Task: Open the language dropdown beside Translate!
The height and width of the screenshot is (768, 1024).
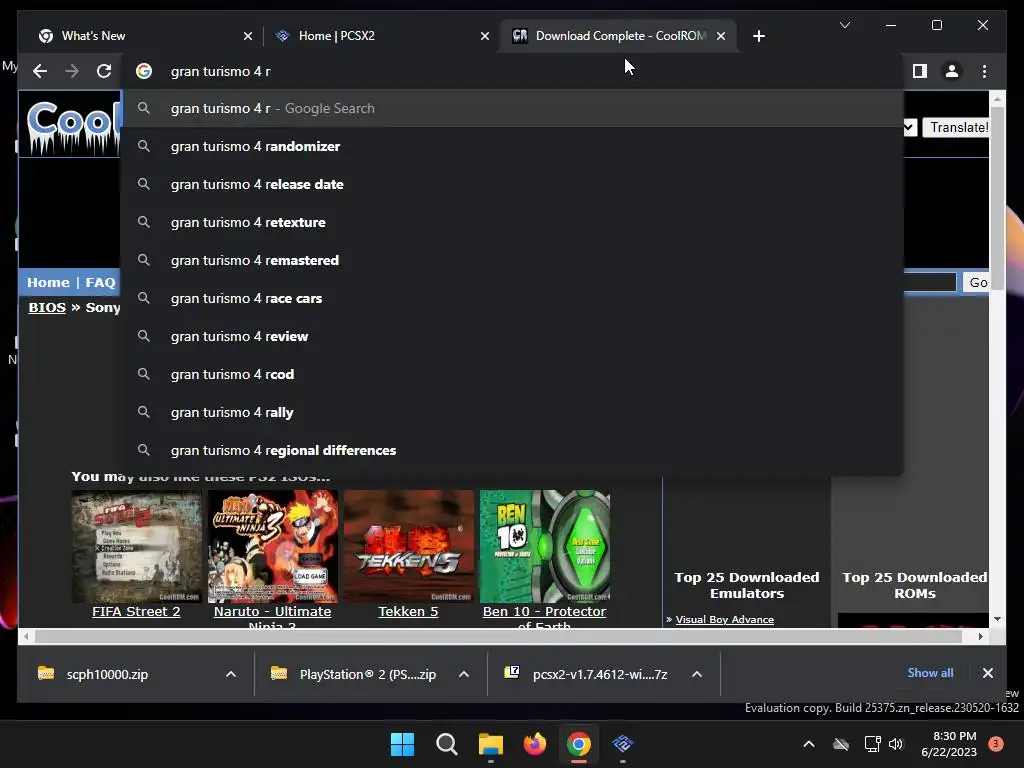Action: click(x=910, y=127)
